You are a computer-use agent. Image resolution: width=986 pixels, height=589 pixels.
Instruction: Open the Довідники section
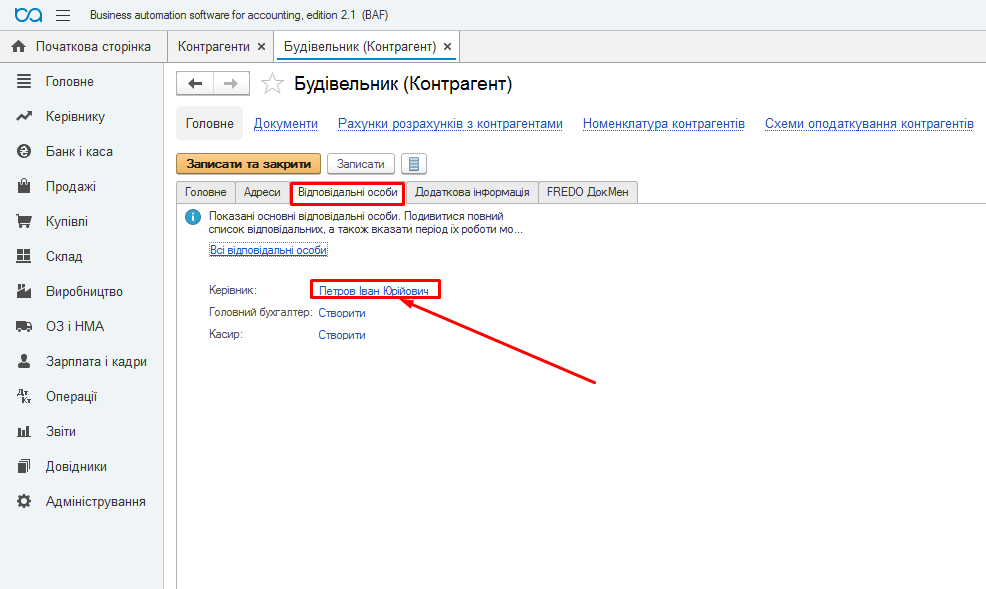coord(76,467)
